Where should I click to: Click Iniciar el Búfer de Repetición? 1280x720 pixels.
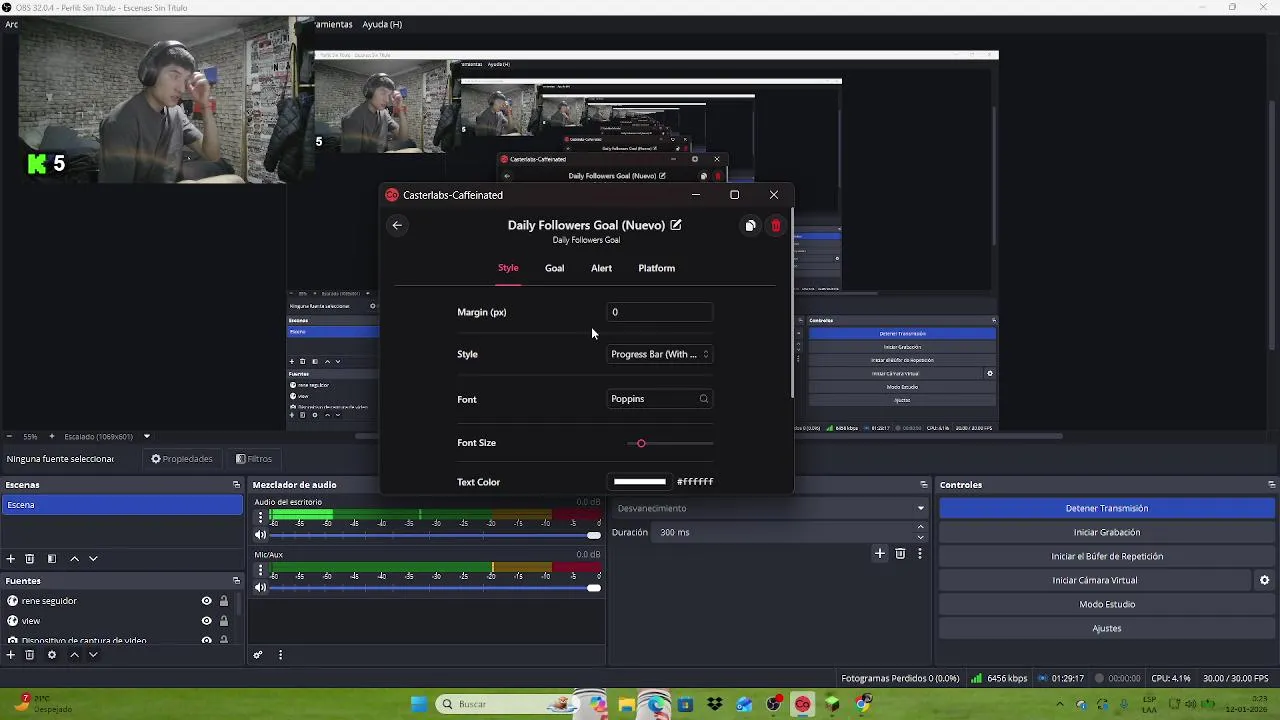click(x=1106, y=556)
